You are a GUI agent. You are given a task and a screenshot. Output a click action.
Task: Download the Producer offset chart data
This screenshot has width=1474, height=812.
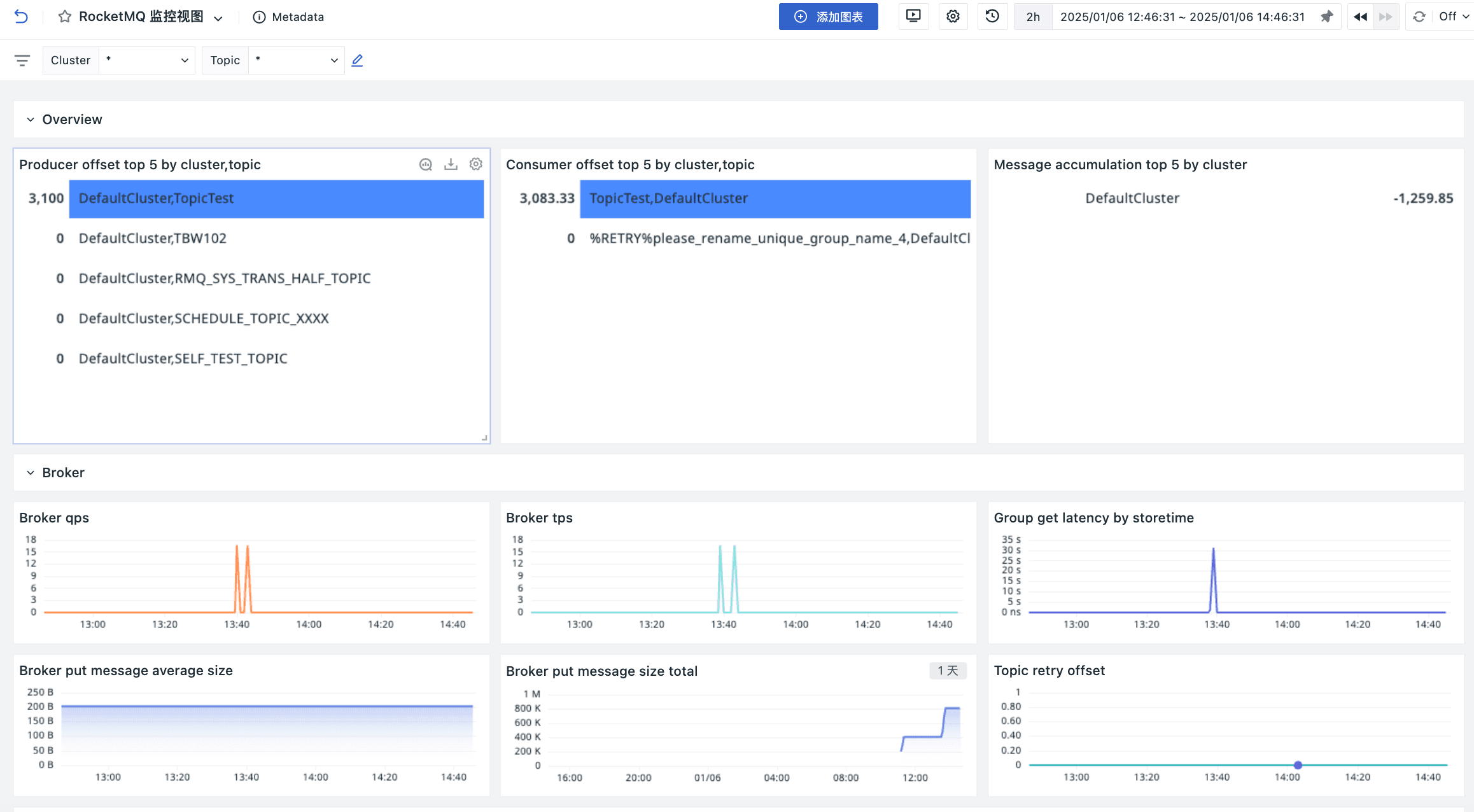451,164
